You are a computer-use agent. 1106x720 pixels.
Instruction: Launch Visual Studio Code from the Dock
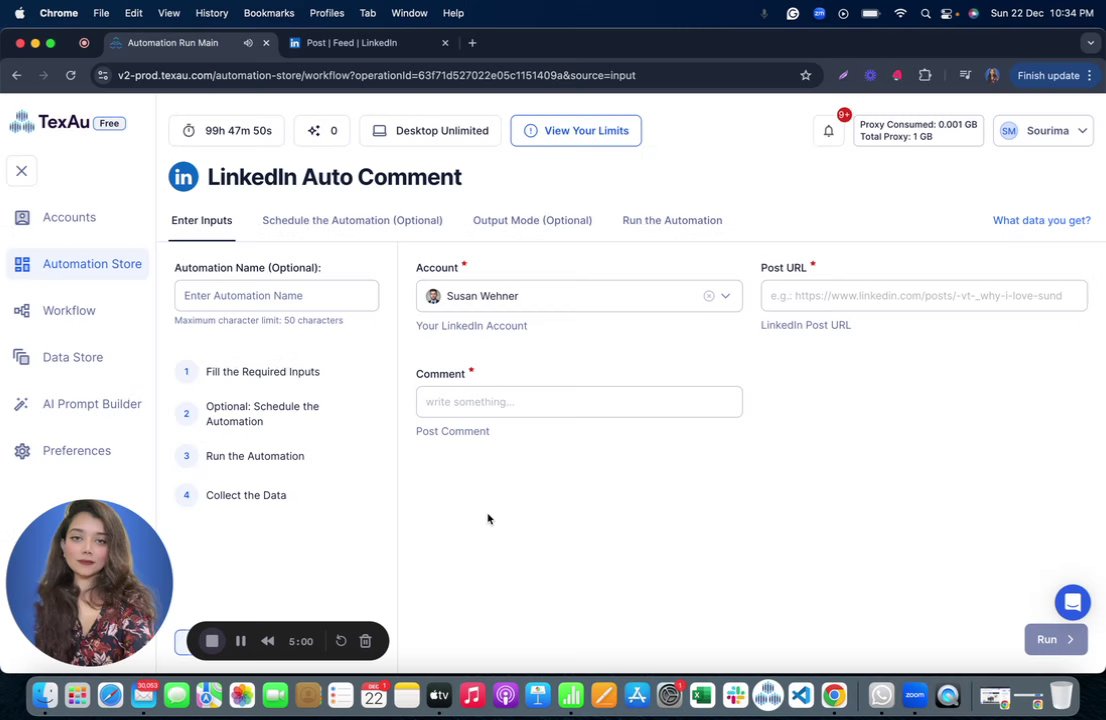(x=801, y=696)
